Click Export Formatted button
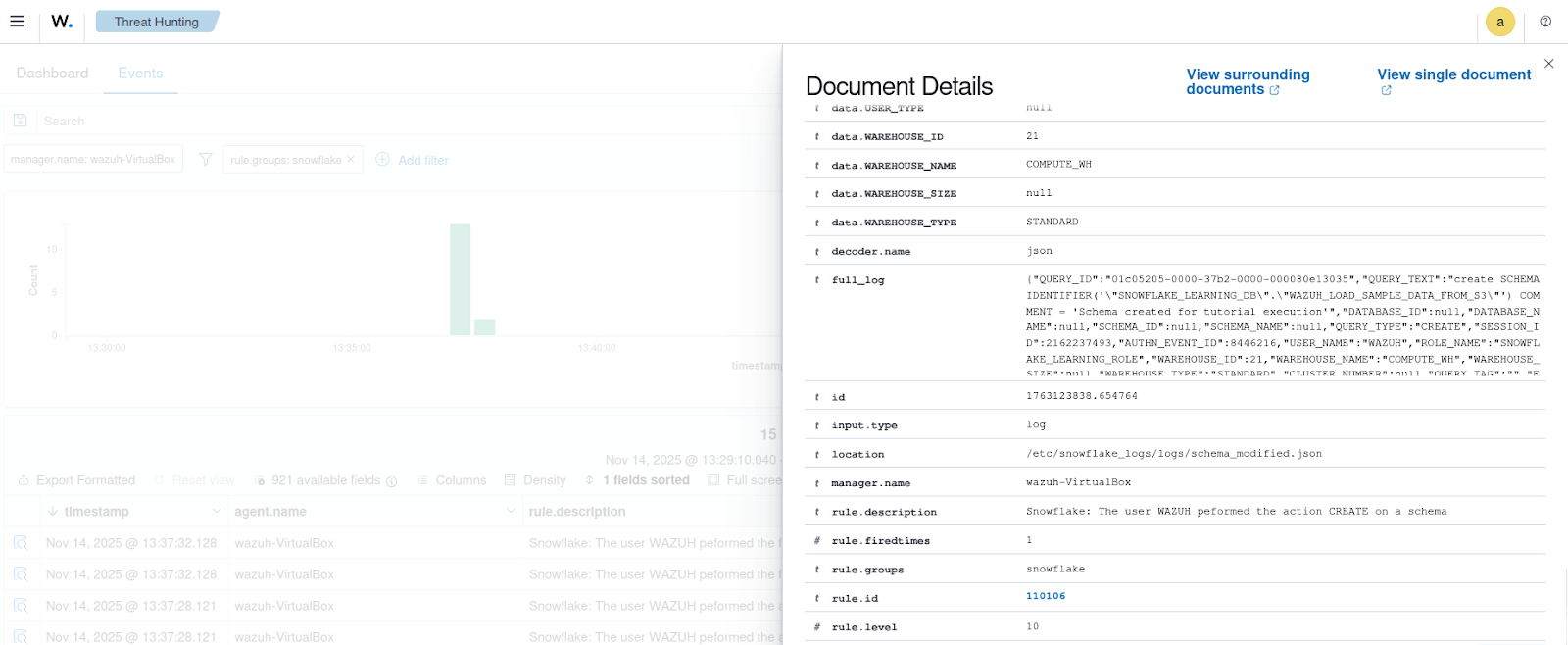Screen dimensions: 1568x645 tap(76, 480)
